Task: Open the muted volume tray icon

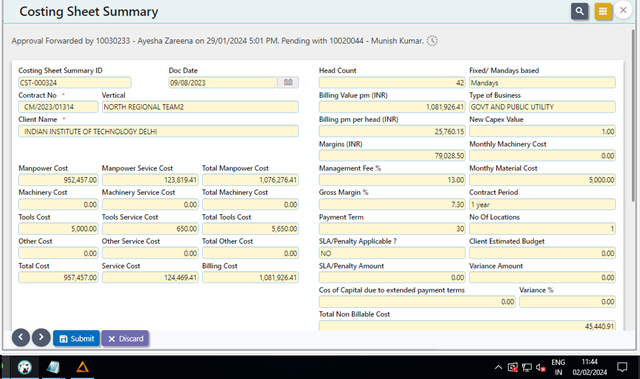Action: click(541, 368)
